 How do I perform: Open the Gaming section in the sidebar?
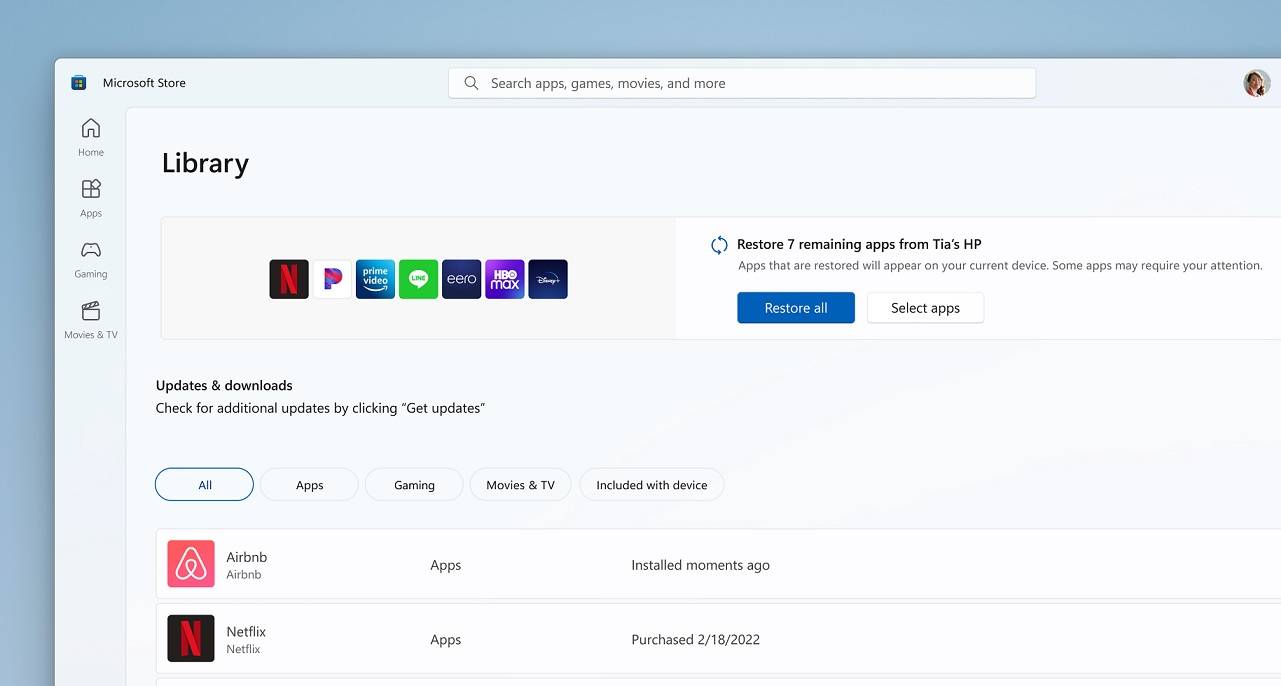coord(90,258)
